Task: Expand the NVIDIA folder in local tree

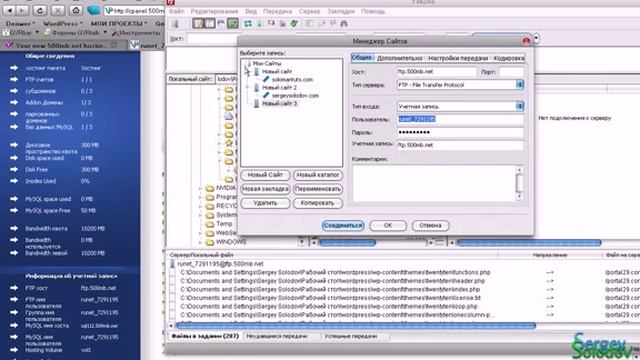Action: pos(200,188)
